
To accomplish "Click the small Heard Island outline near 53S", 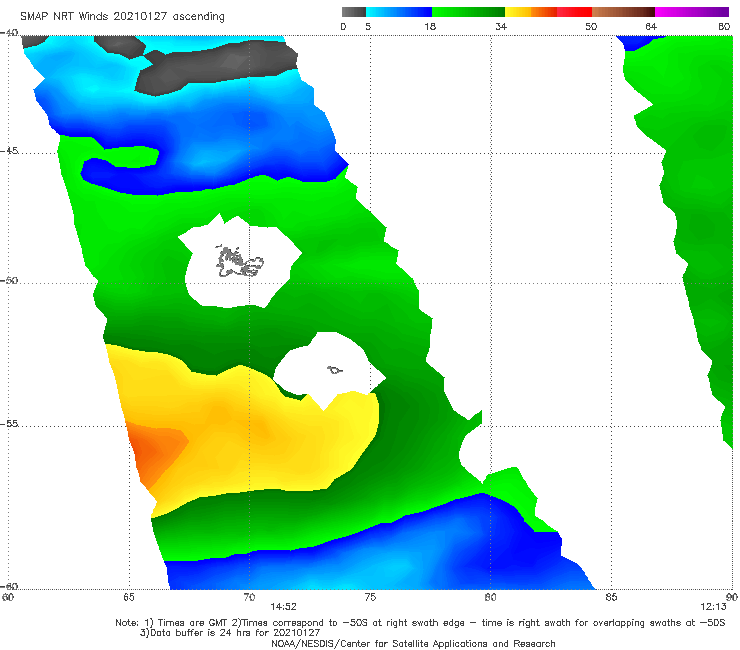I will pyautogui.click(x=335, y=370).
